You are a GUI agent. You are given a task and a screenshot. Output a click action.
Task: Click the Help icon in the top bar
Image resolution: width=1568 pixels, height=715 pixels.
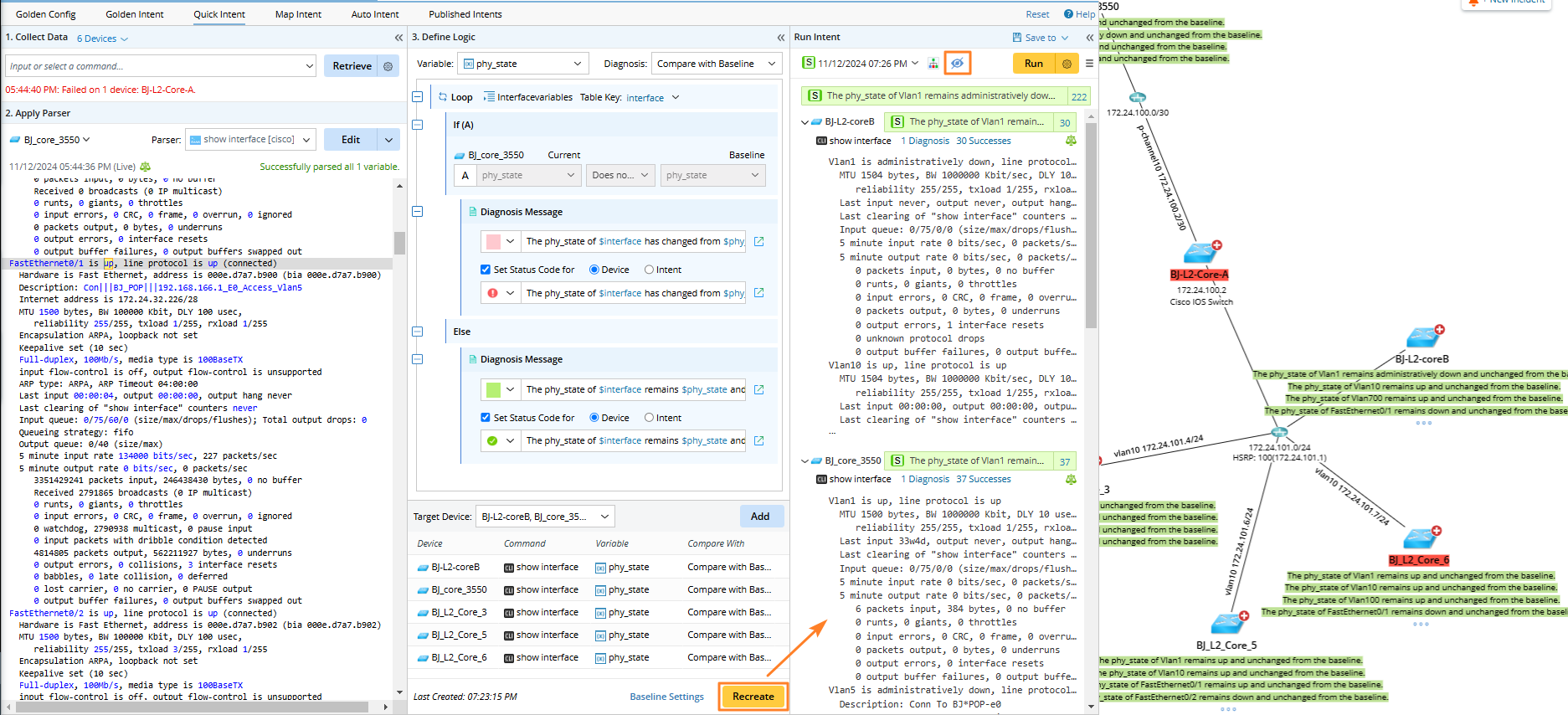tap(1068, 14)
